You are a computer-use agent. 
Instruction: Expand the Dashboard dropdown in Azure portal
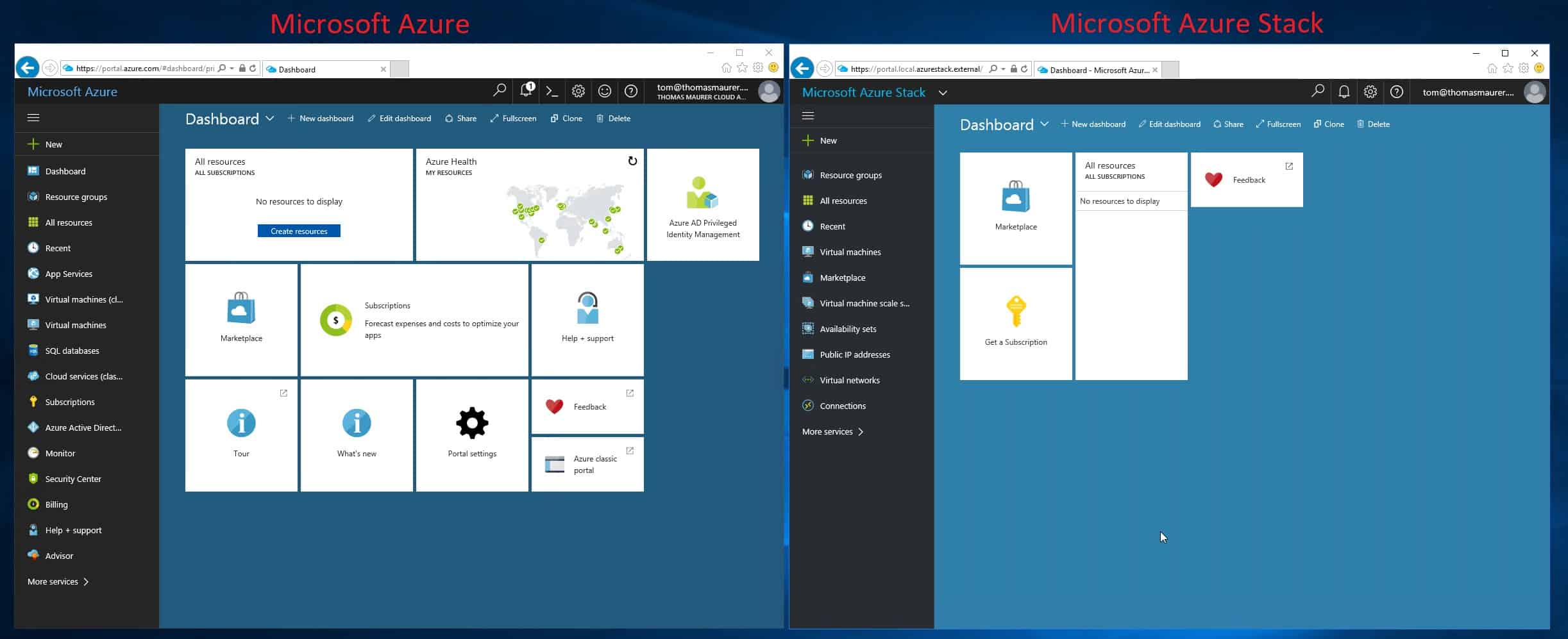[270, 119]
